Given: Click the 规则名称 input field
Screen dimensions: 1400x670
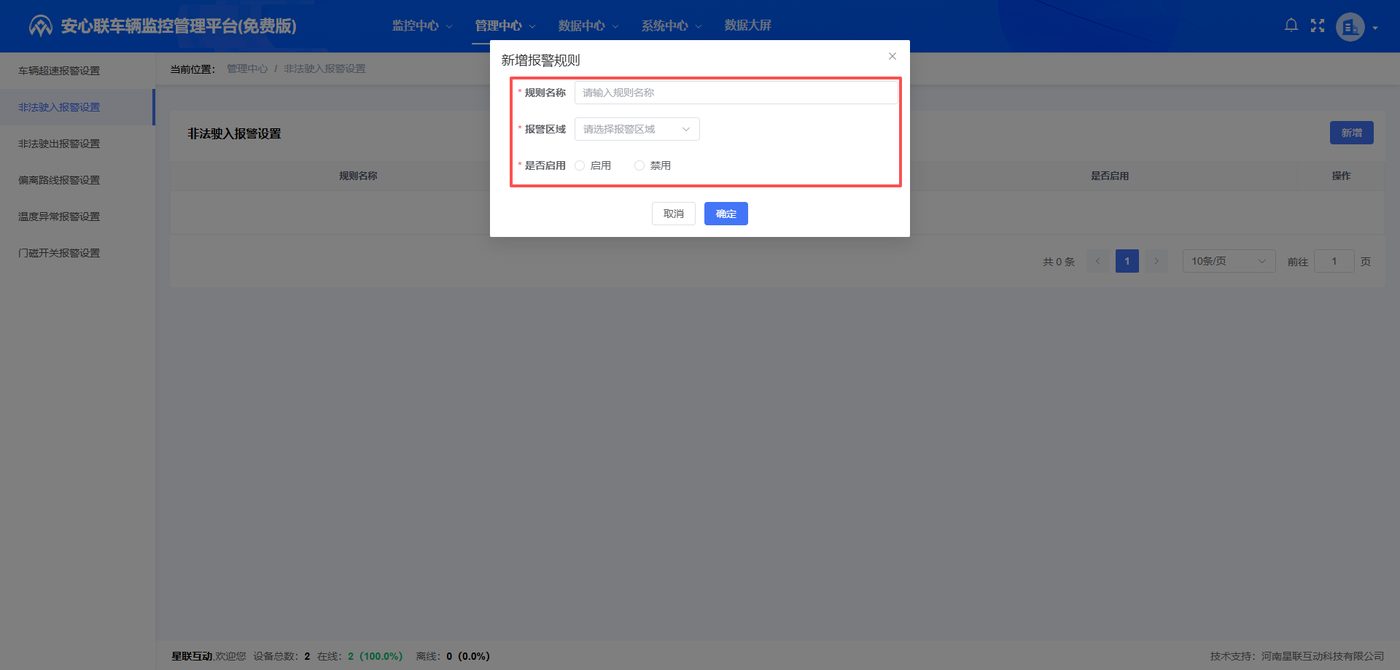Looking at the screenshot, I should (x=736, y=93).
